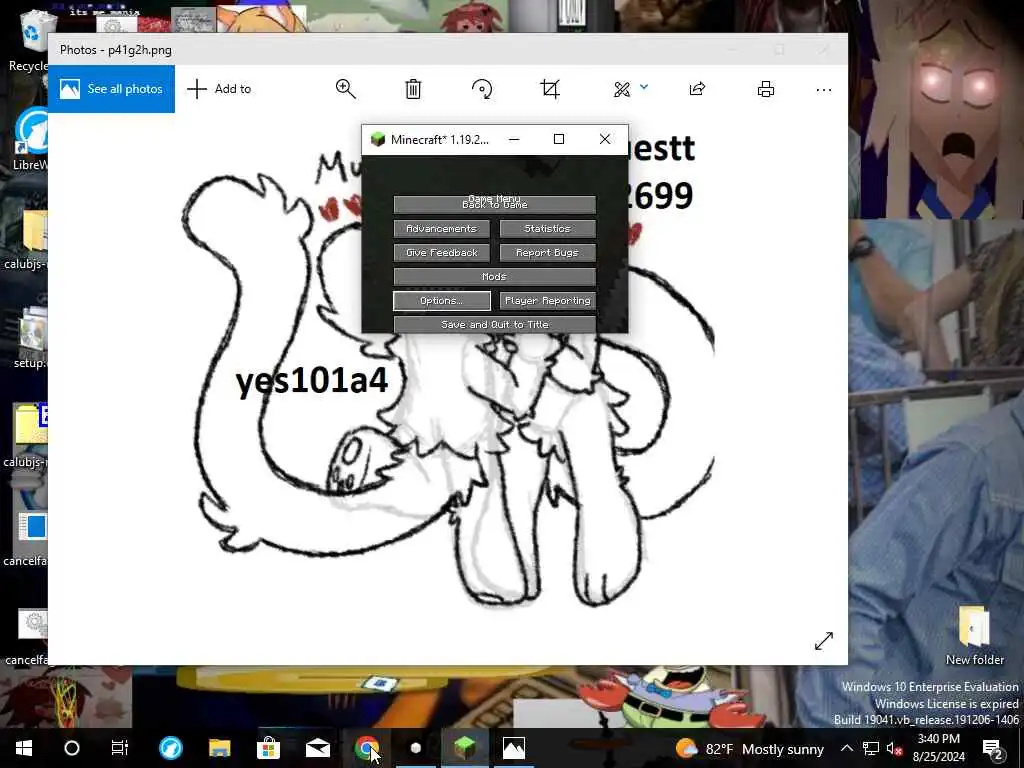Expand the Edit & Create dropdown arrow

644,87
